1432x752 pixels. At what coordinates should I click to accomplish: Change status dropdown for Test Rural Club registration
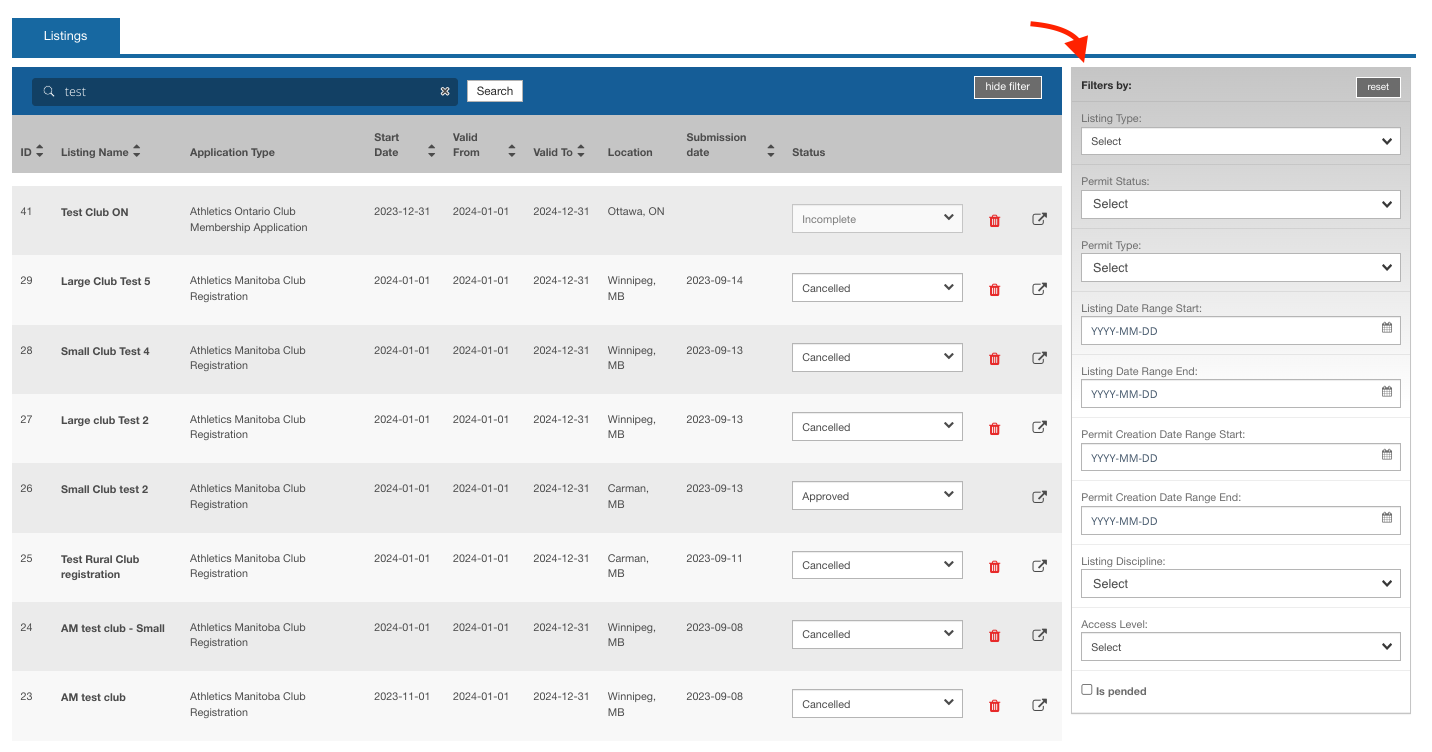(x=876, y=565)
